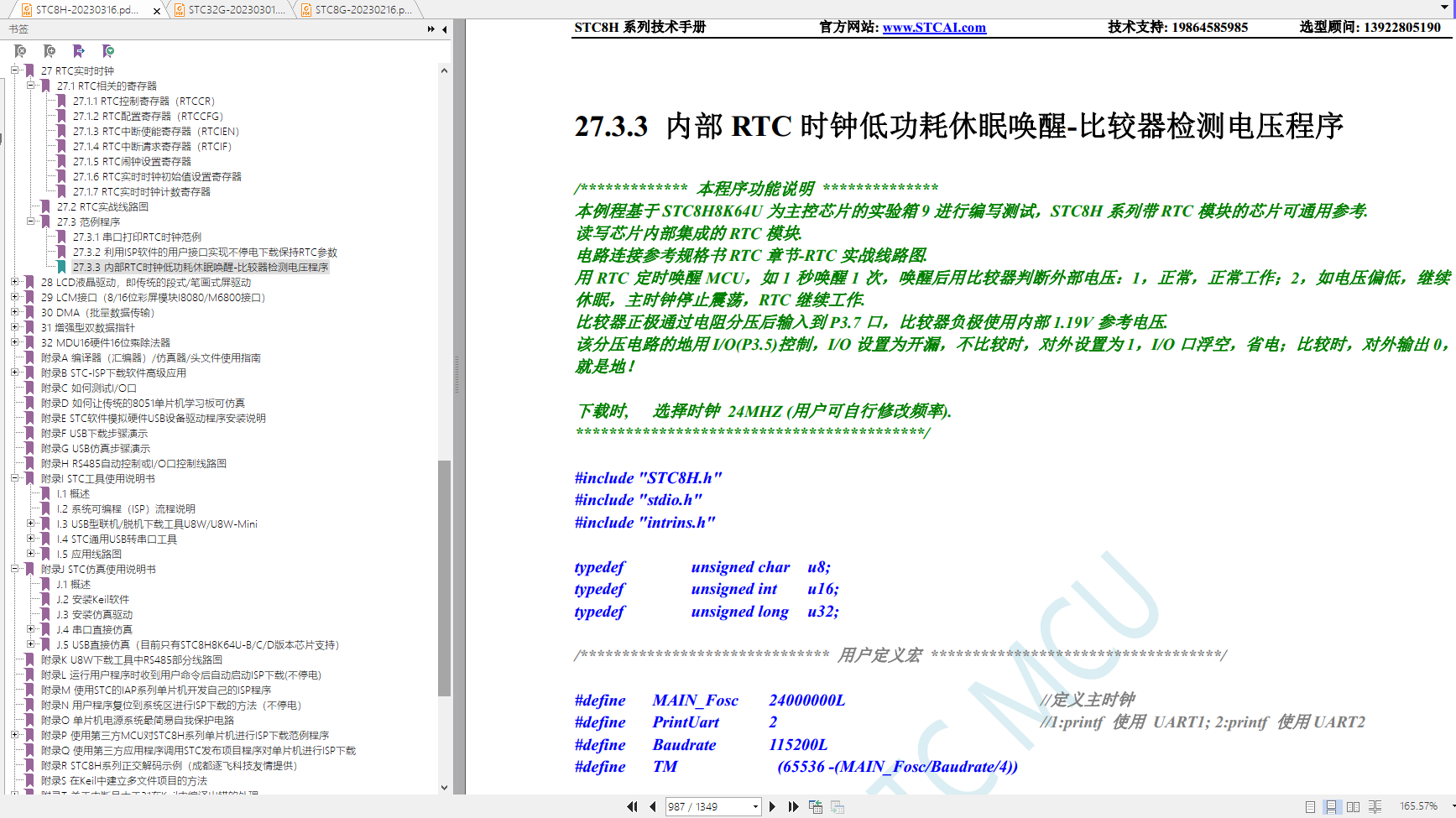This screenshot has height=818, width=1456.
Task: Click bookmark icon beside 附录F USB下载步骤演示
Action: (x=30, y=434)
